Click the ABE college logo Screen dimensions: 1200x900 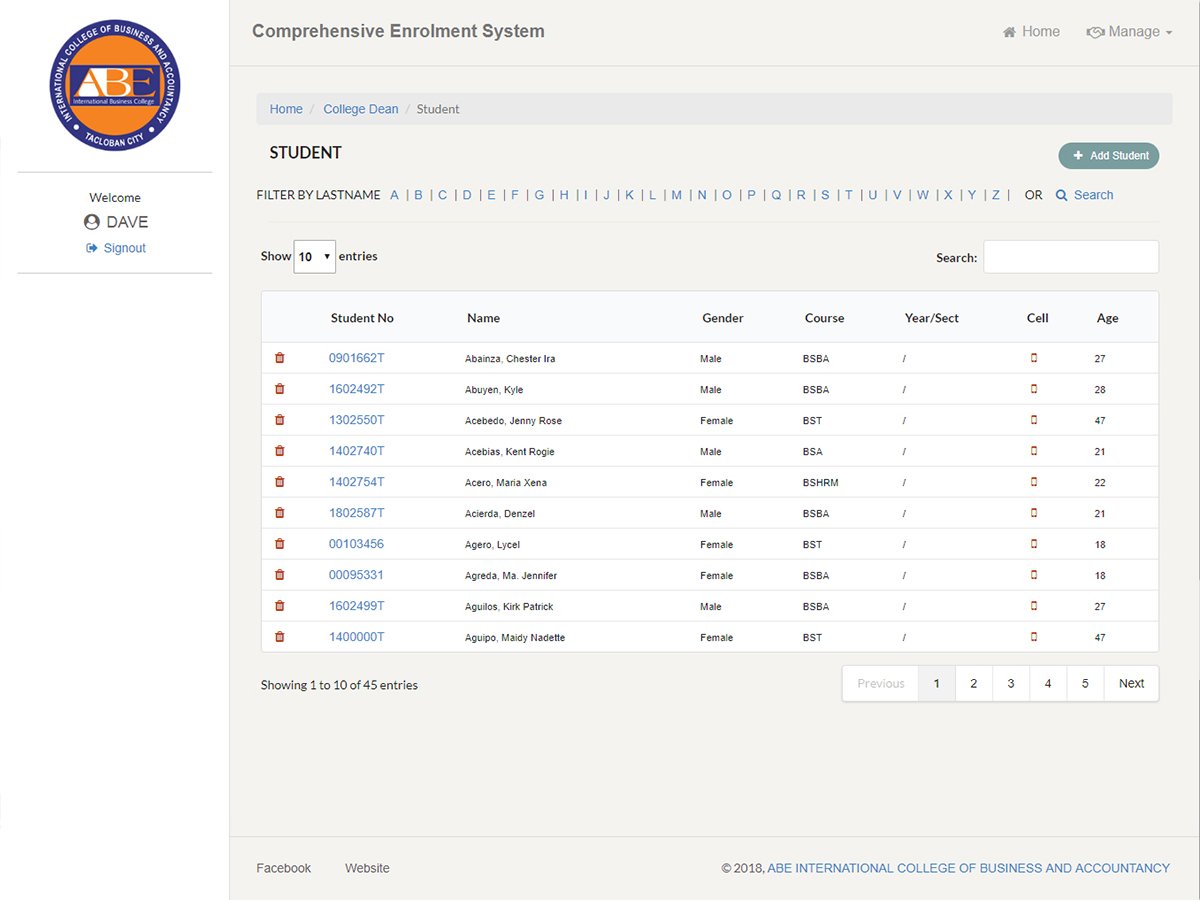(x=115, y=85)
